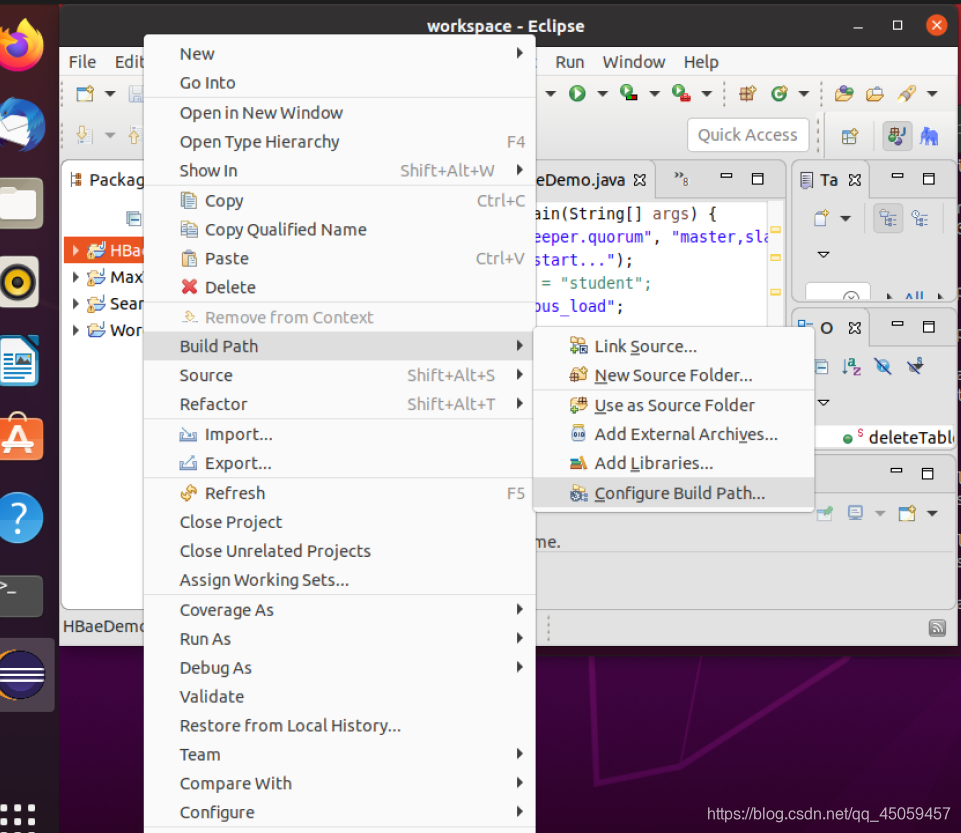Click the Open Task toolbar icon
961x833 pixels.
click(x=875, y=93)
